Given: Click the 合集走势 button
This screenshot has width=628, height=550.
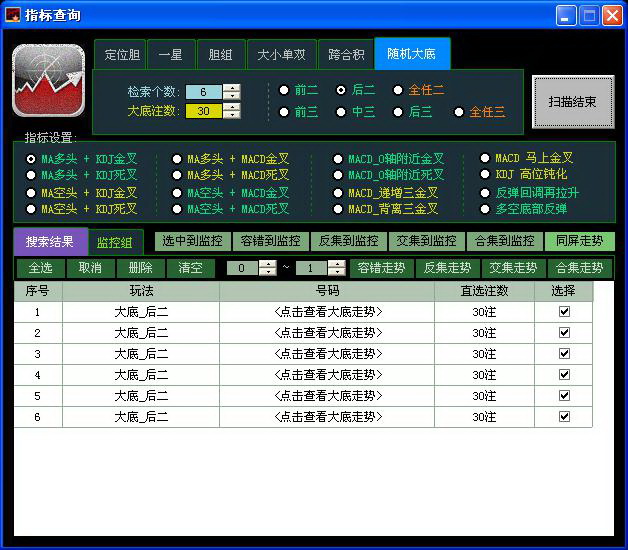Looking at the screenshot, I should click(580, 268).
